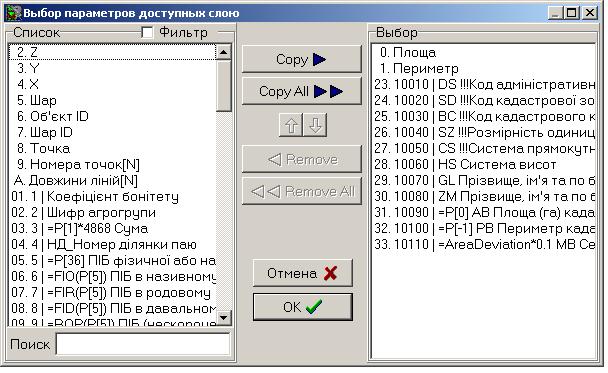608x373 pixels.
Task: Click the list scrollbar down arrow
Action: point(224,318)
